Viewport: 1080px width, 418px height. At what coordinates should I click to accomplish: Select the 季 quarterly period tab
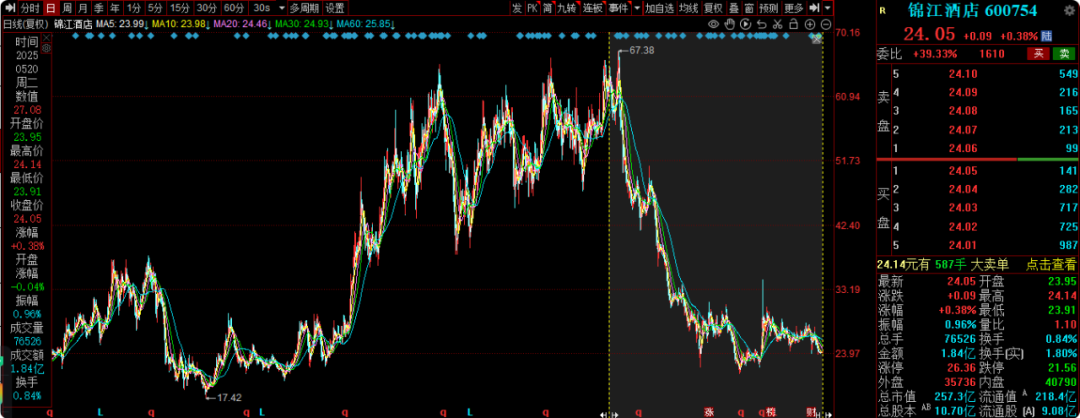coord(98,8)
